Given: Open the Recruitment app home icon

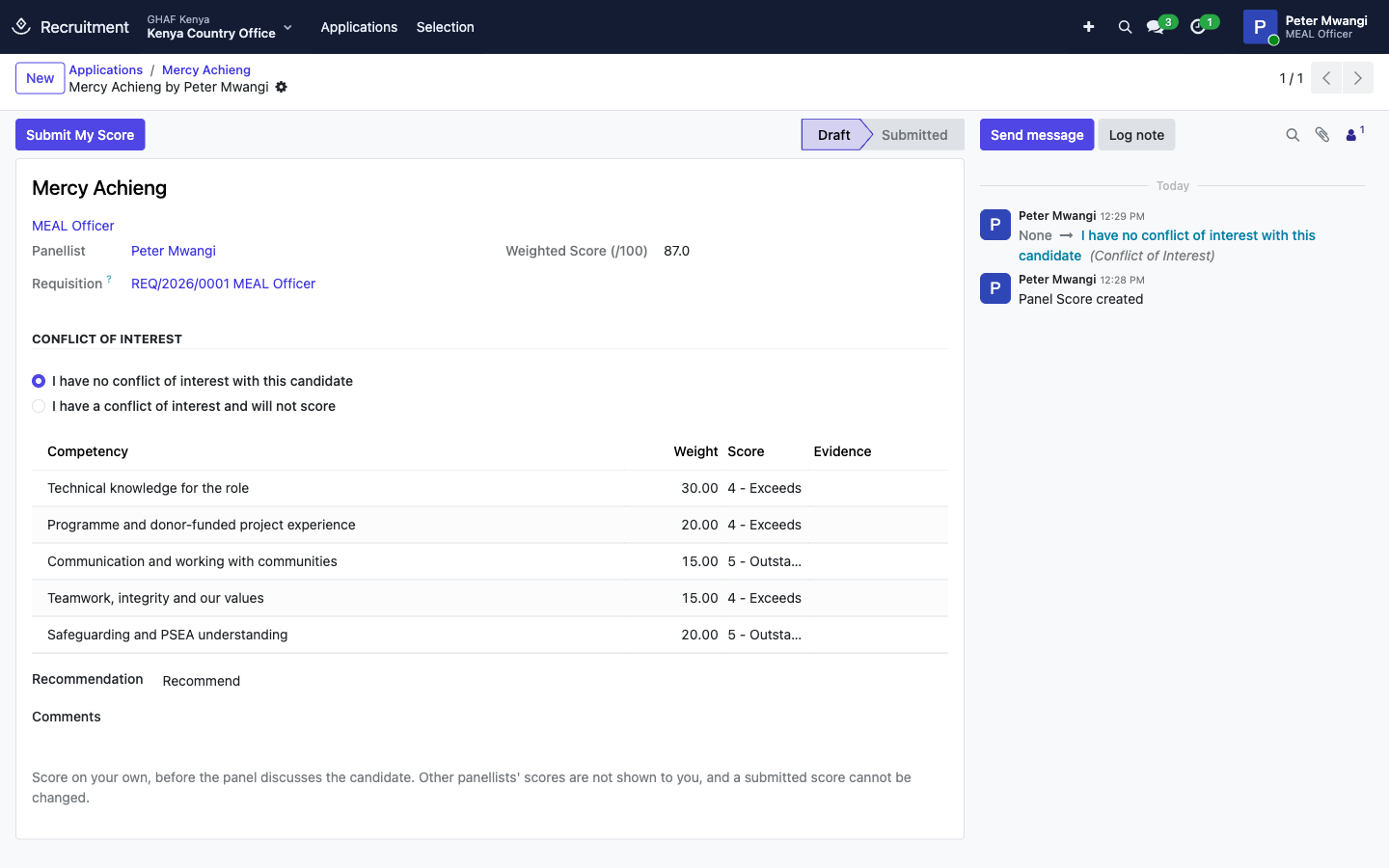Looking at the screenshot, I should click(21, 27).
